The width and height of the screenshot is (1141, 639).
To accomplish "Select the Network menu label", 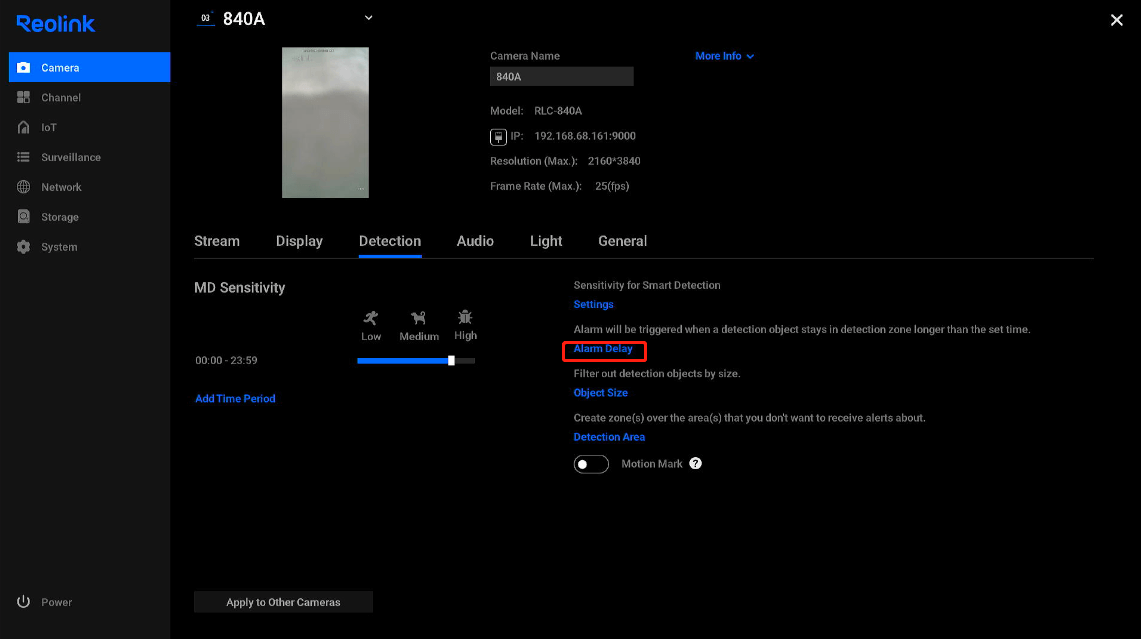I will (x=61, y=187).
